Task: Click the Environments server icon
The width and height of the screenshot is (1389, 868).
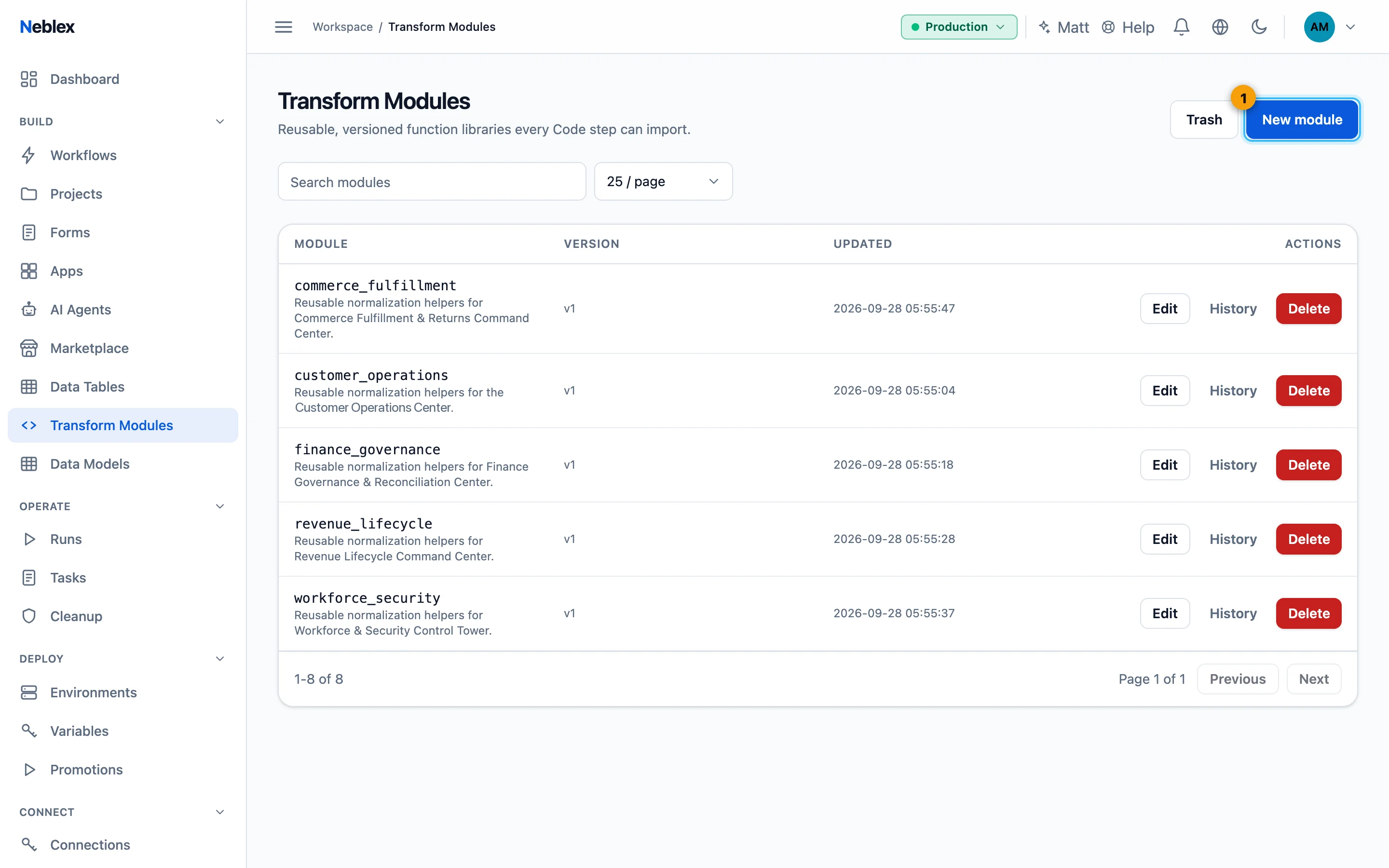Action: pos(29,692)
